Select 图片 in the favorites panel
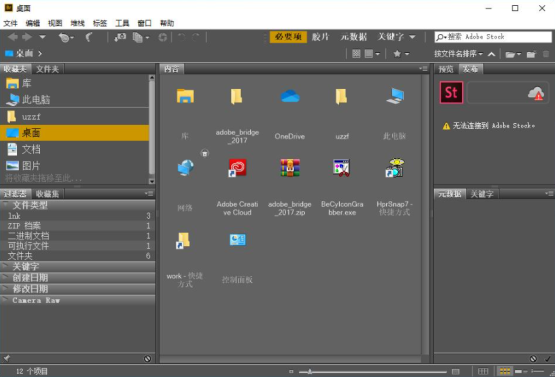The width and height of the screenshot is (555, 377). click(x=74, y=166)
